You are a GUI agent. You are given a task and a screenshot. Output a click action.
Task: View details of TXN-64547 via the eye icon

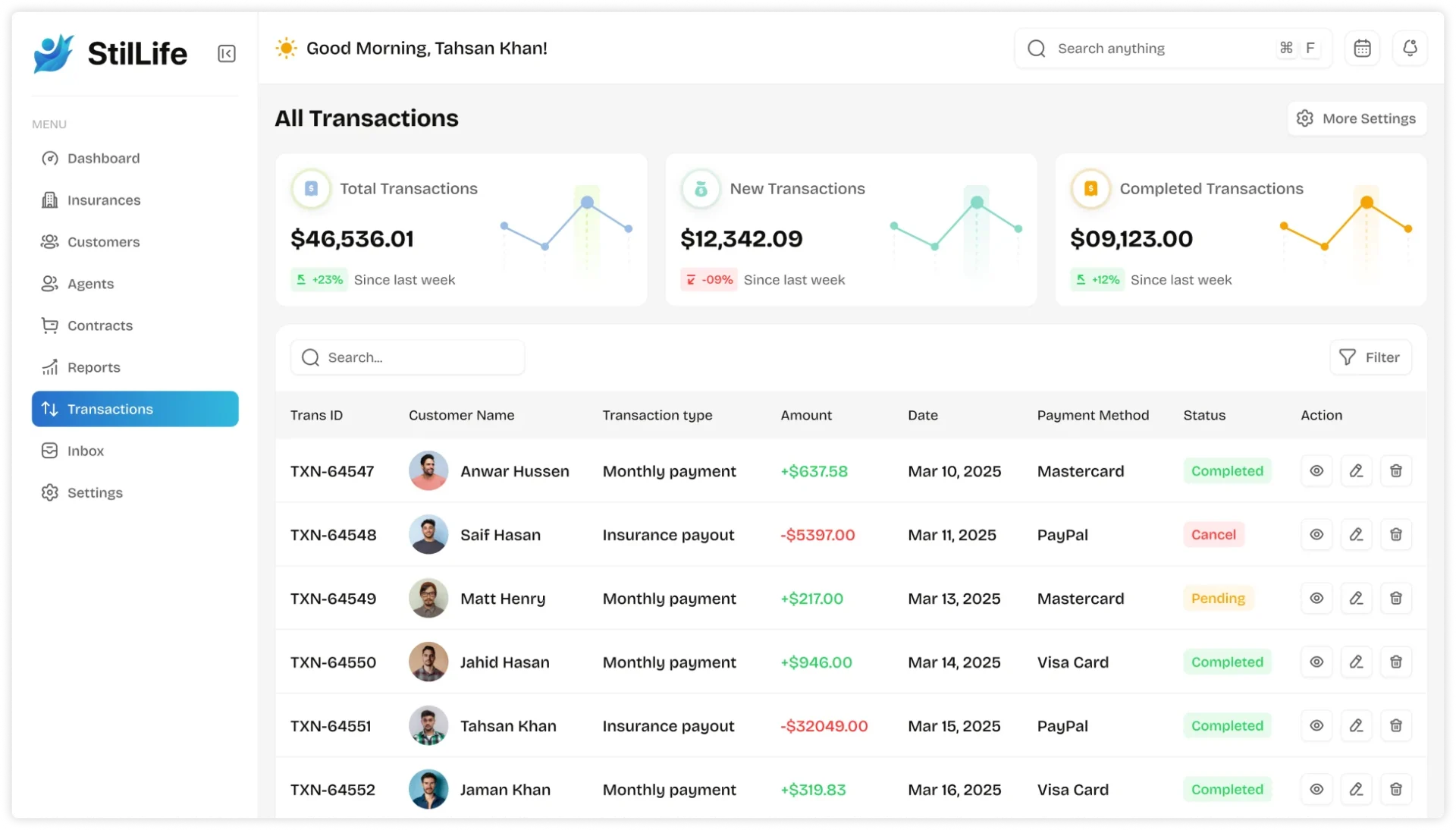pyautogui.click(x=1316, y=471)
